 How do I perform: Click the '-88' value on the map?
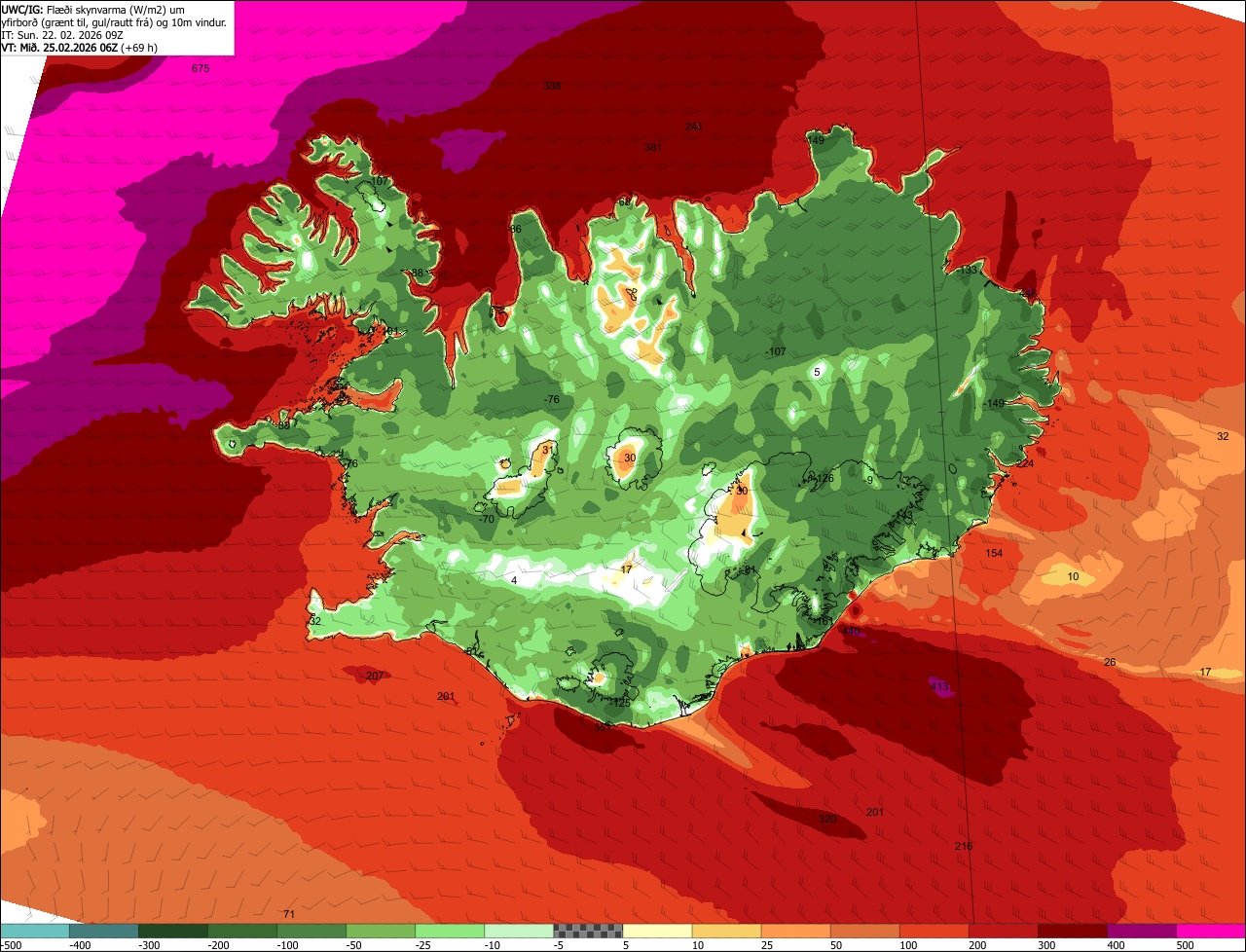[416, 273]
